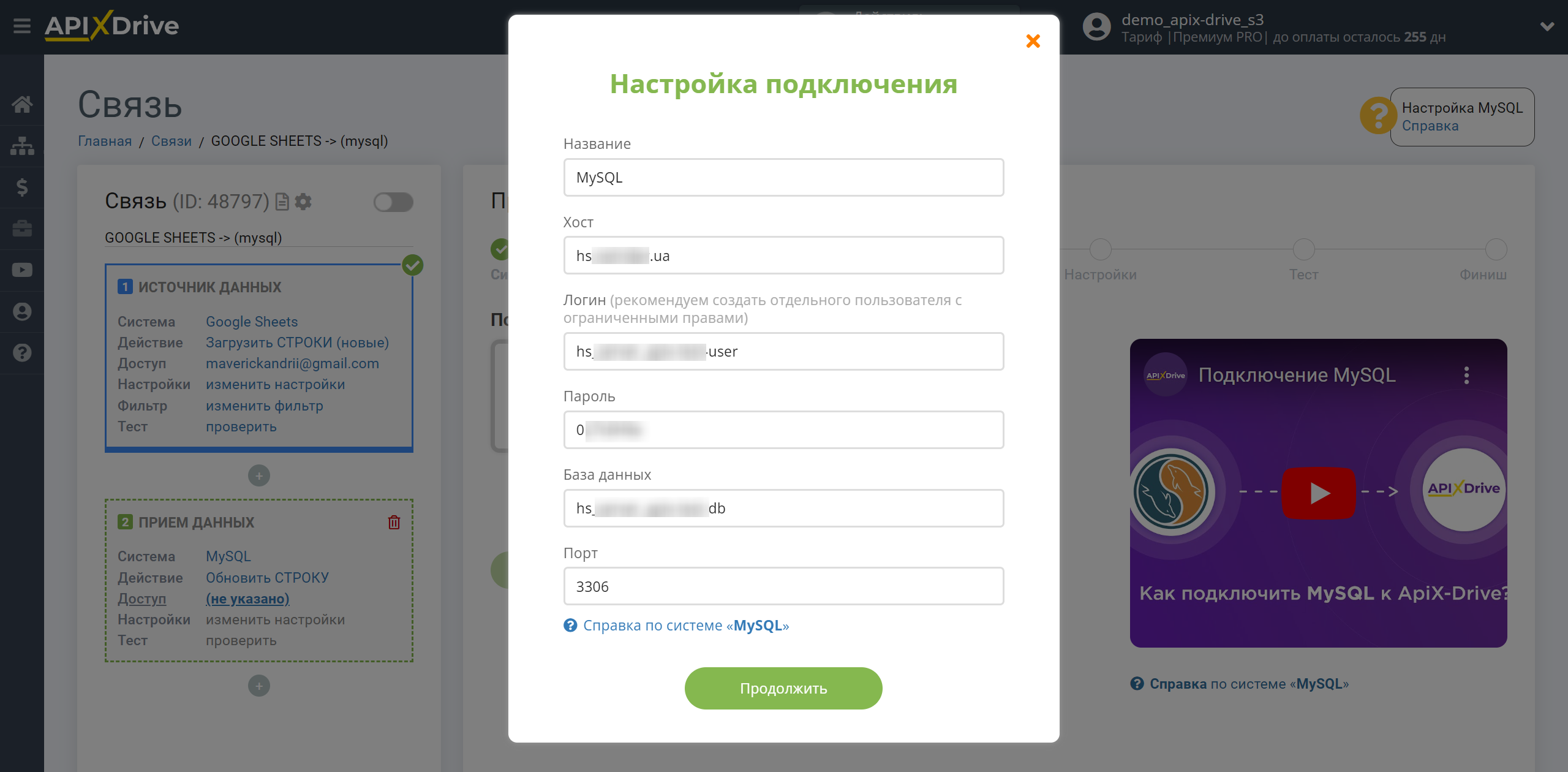This screenshot has width=1568, height=772.
Task: Select the Настройки step marker
Action: point(1100,250)
